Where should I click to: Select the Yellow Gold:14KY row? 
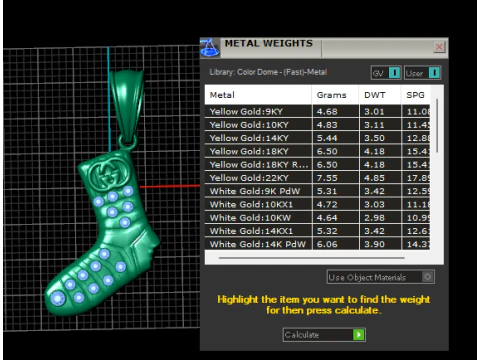coord(317,138)
